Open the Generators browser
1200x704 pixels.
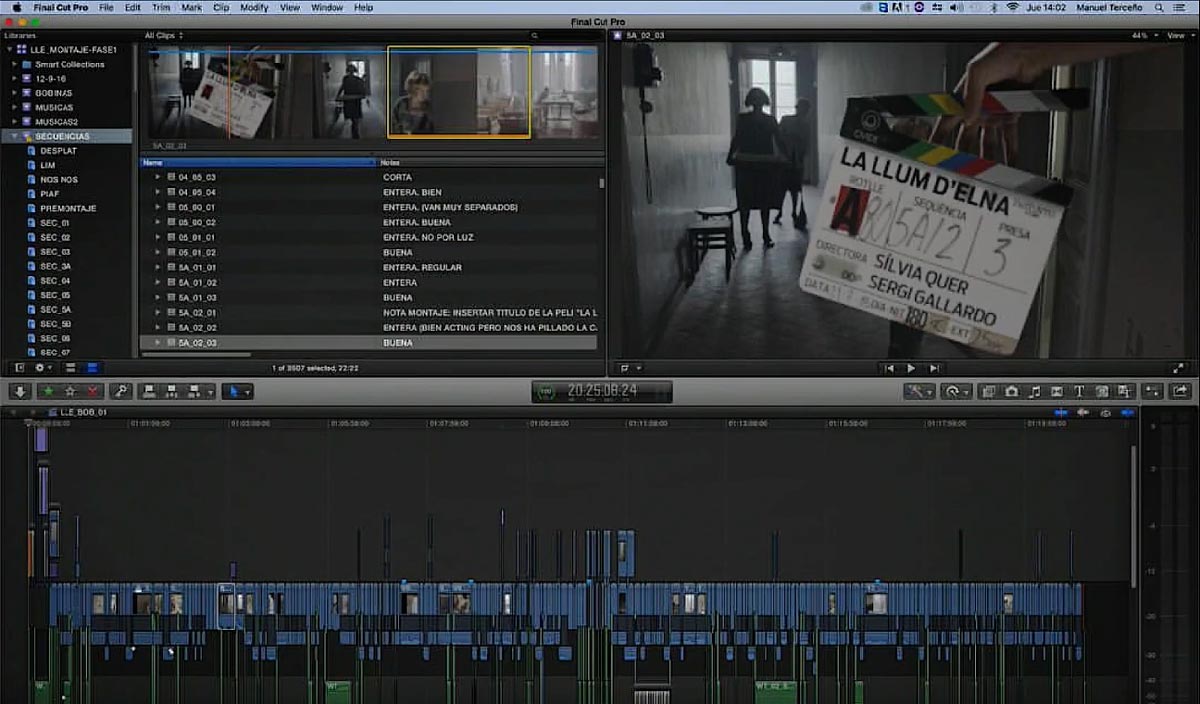[x=1102, y=391]
